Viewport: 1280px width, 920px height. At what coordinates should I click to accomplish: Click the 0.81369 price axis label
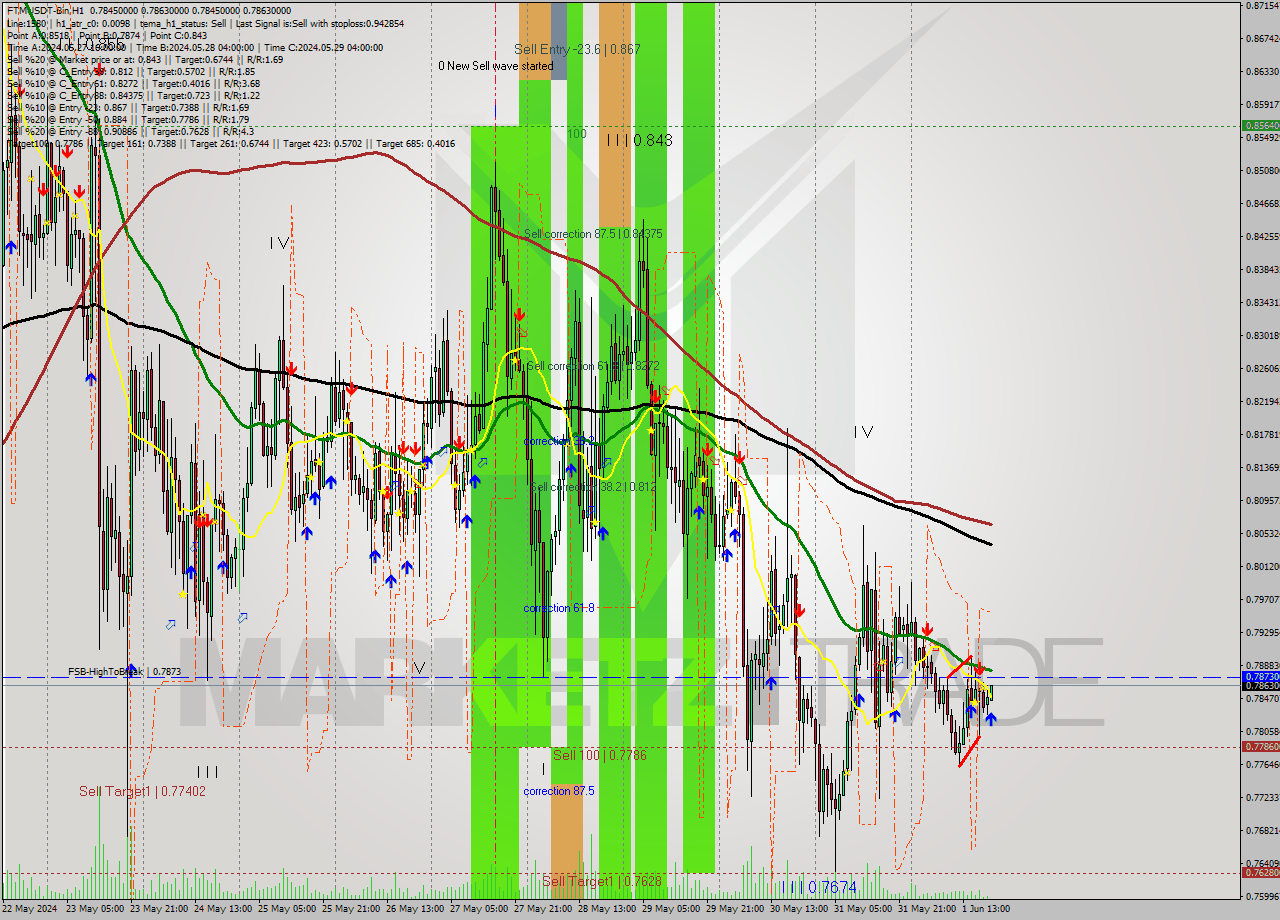pyautogui.click(x=1262, y=467)
